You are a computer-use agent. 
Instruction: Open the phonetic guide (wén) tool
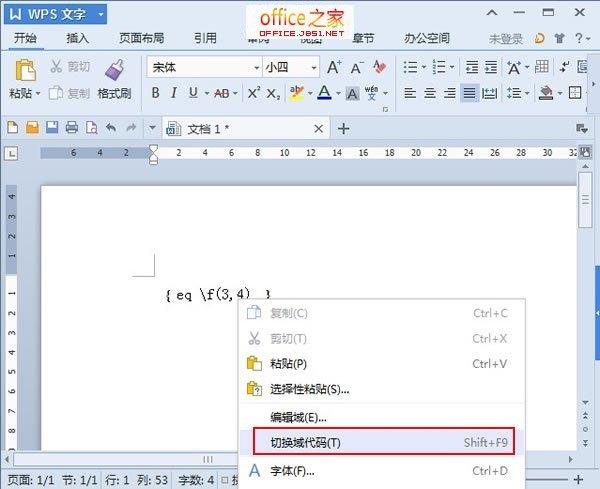371,93
